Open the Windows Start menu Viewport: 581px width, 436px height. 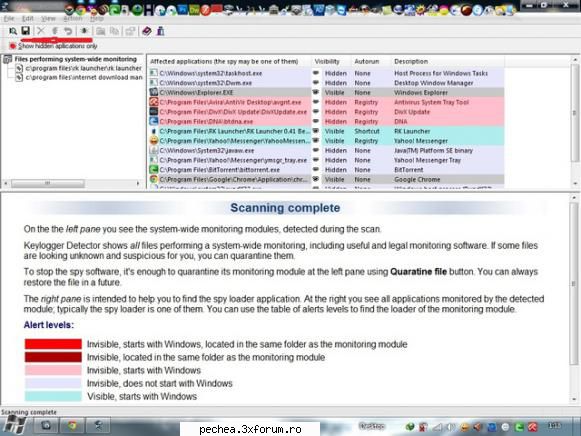tap(14, 425)
